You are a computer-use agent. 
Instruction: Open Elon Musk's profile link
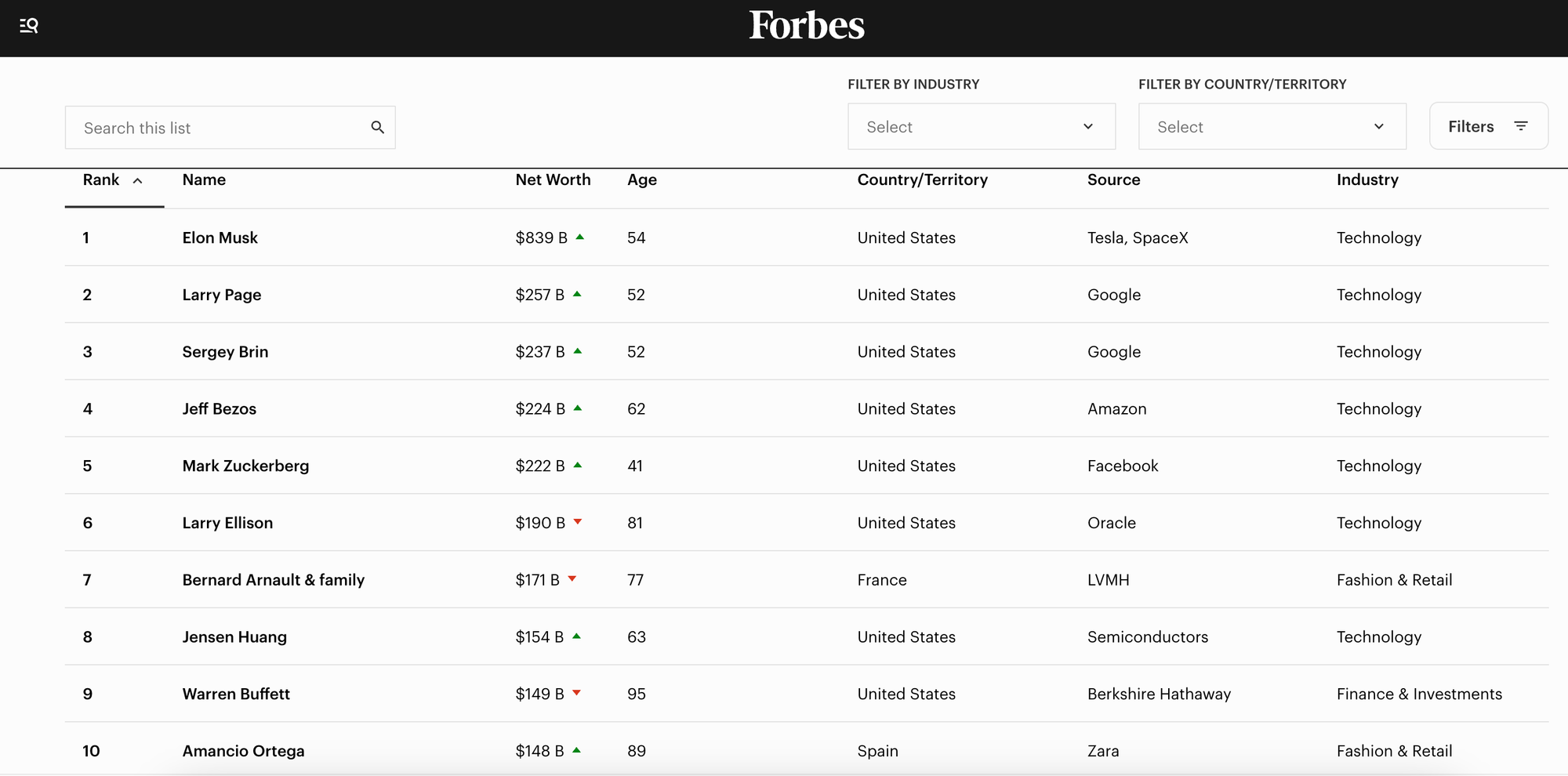coord(220,238)
